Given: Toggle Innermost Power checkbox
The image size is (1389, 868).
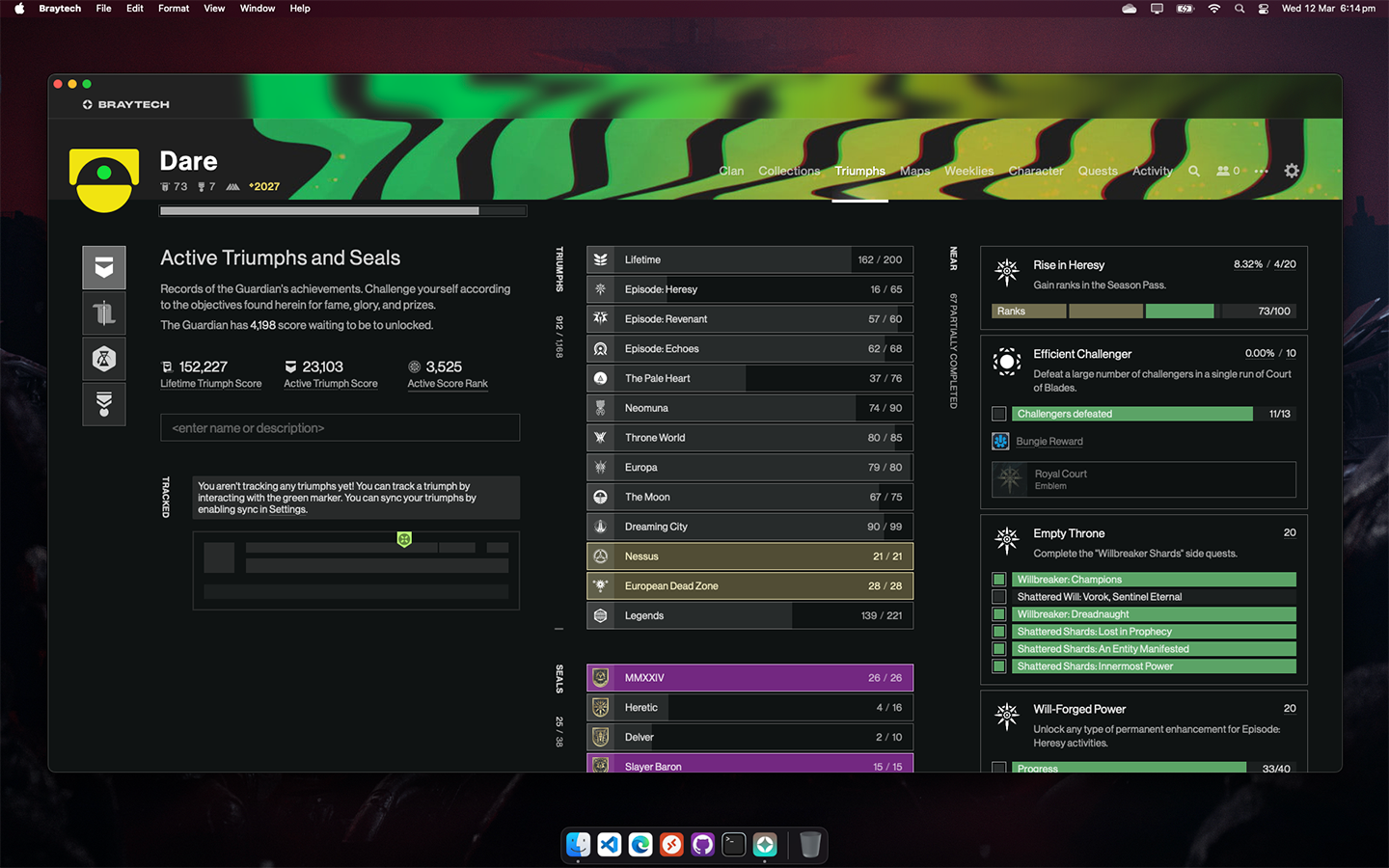Looking at the screenshot, I should coord(999,666).
